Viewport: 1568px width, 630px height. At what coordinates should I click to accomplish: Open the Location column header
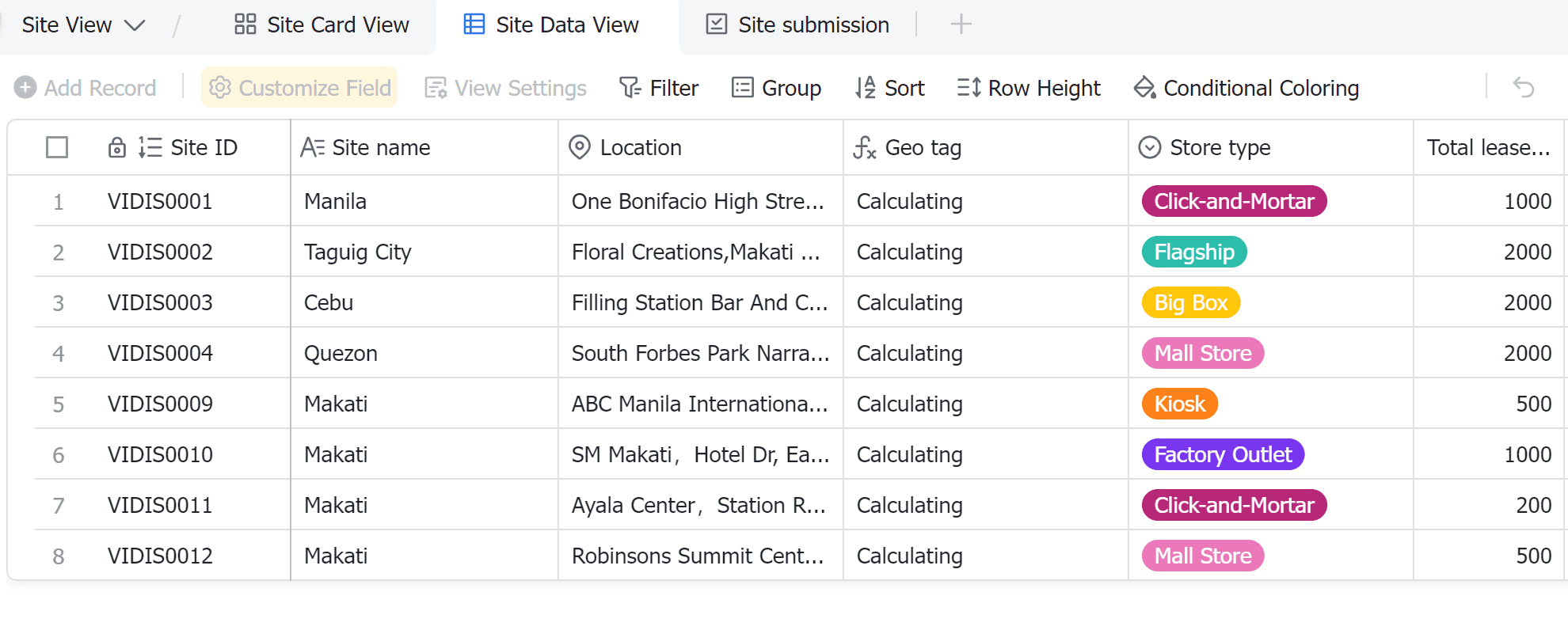tap(640, 148)
